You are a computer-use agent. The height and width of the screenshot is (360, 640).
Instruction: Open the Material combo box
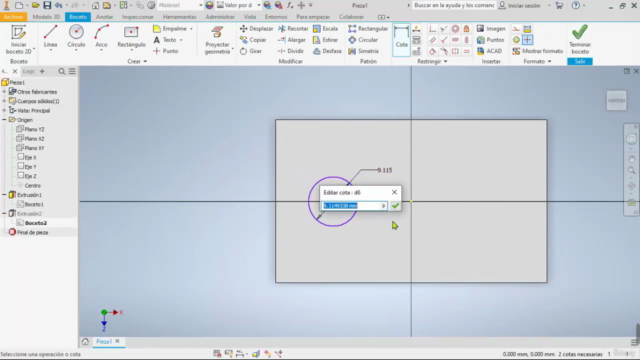180,5
